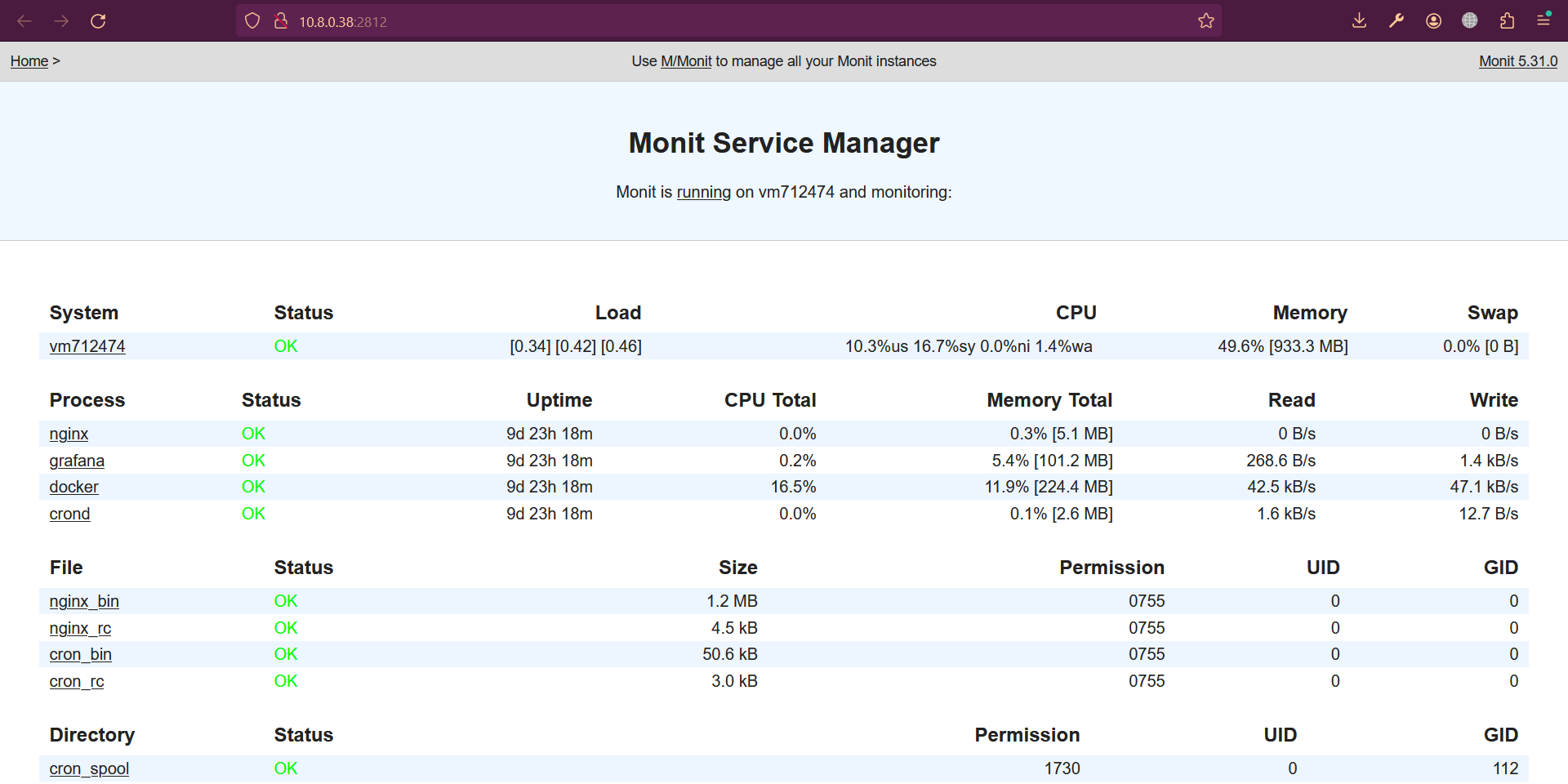This screenshot has height=784, width=1568.
Task: Click crond read rate 1.6 kB/s
Action: point(1286,514)
